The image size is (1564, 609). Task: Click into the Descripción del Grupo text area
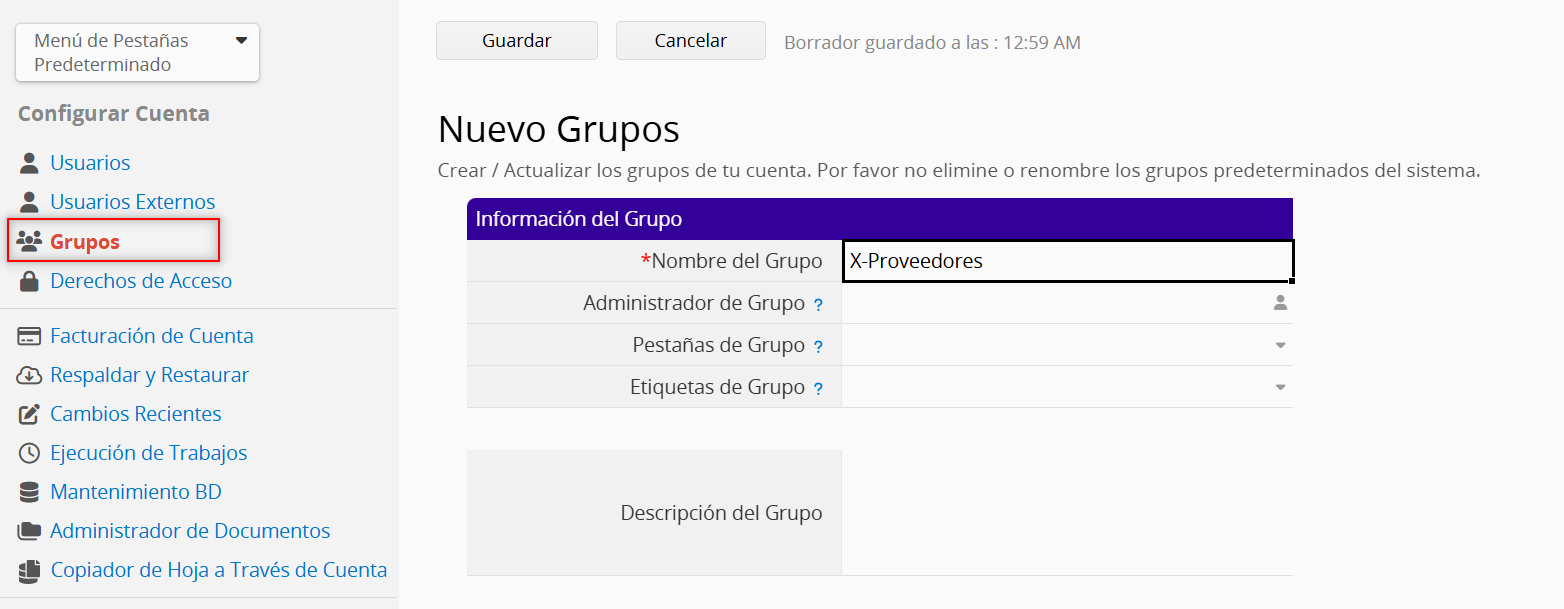point(1066,513)
